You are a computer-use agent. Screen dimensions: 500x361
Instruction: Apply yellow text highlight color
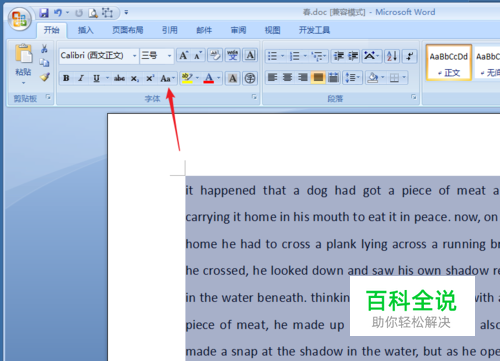[x=187, y=78]
